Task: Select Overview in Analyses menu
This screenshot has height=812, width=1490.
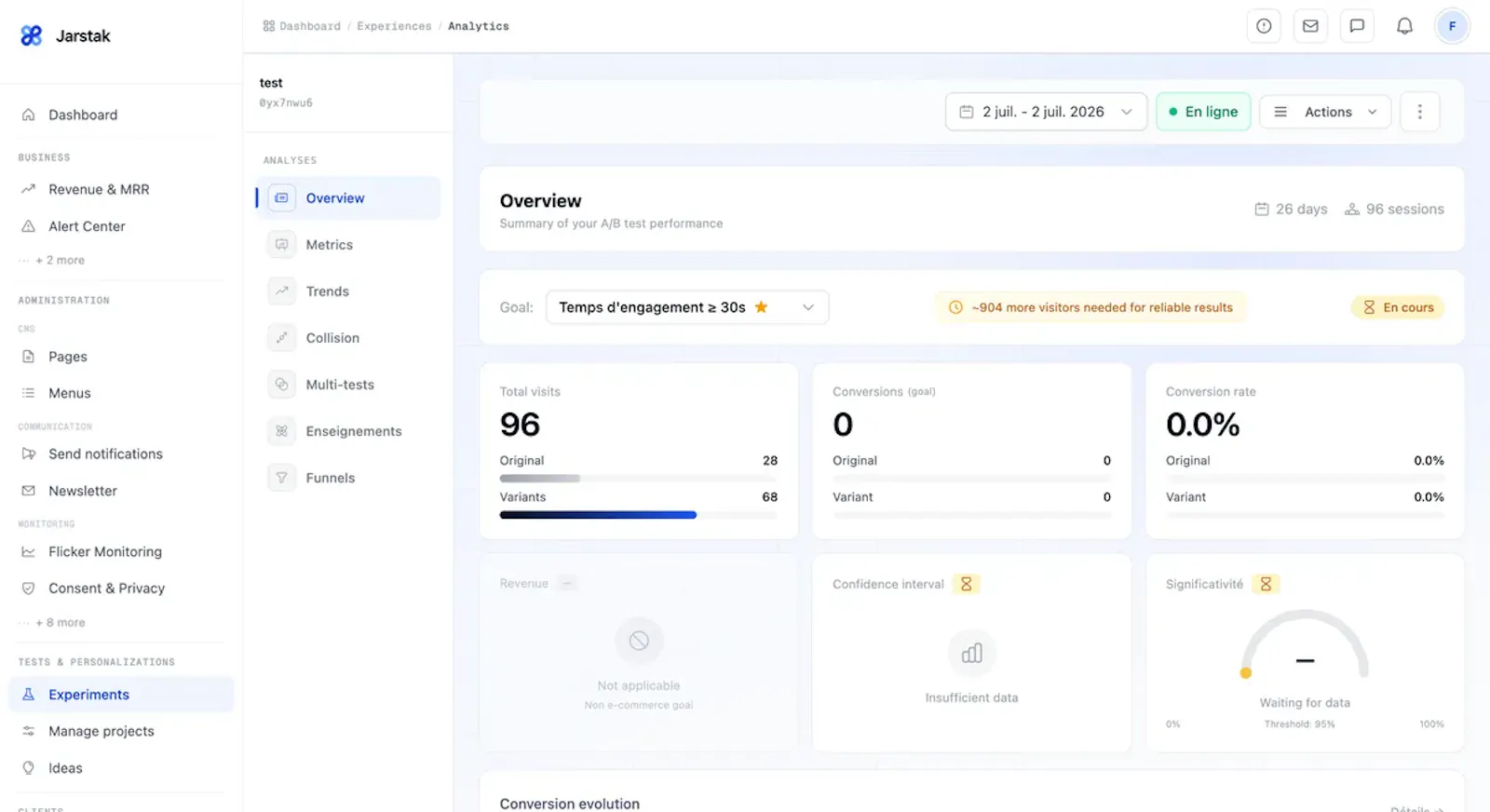Action: (x=348, y=198)
